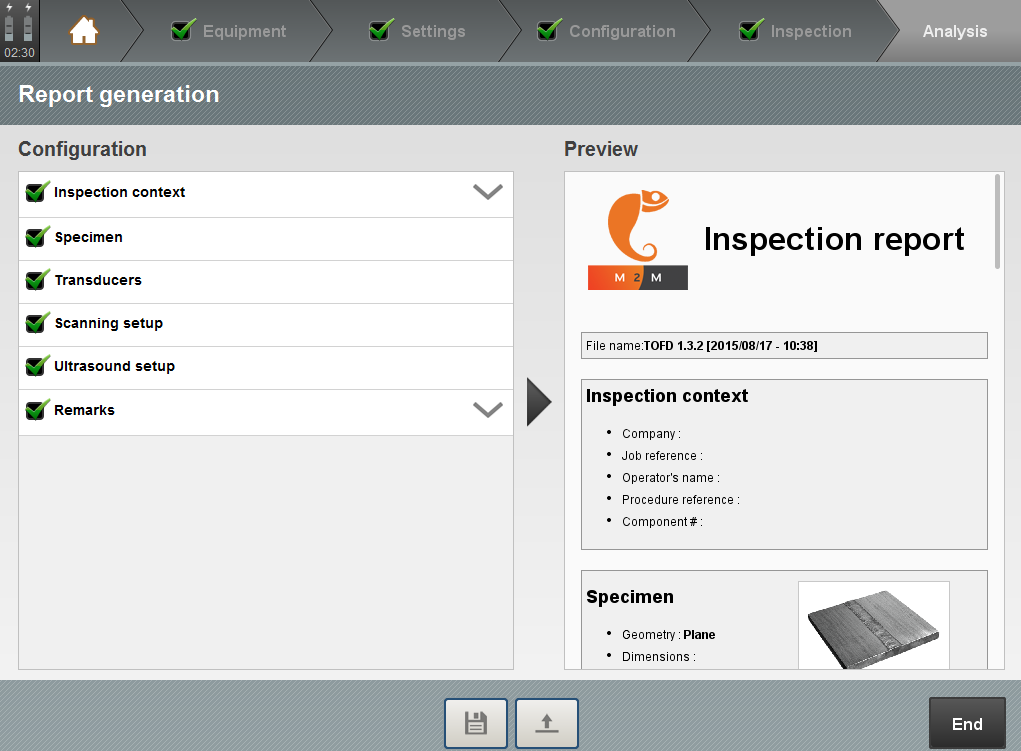Click the specimen plate thumbnail image
This screenshot has height=751, width=1021.
pos(873,625)
